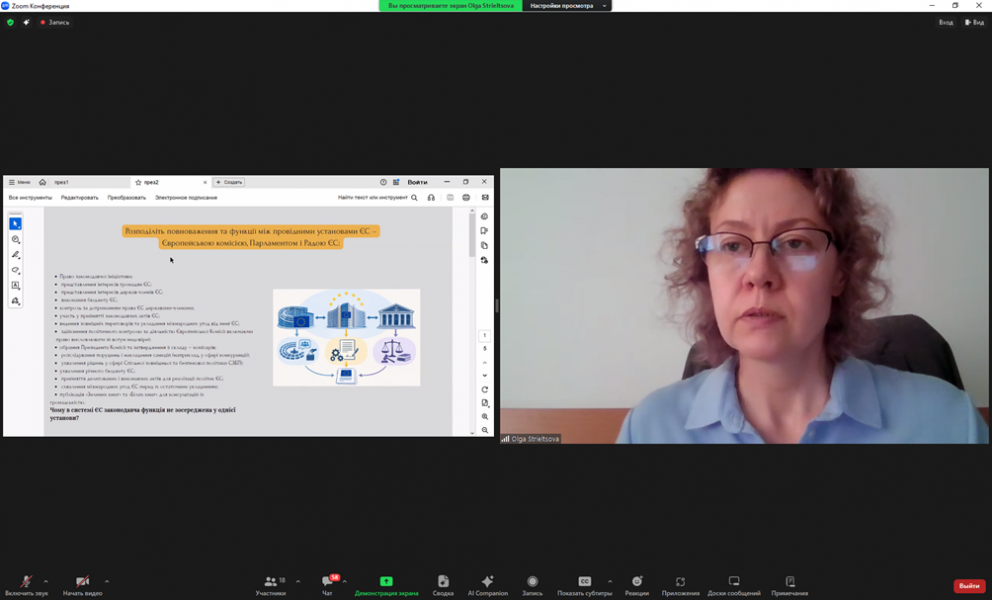
Task: Open the Приложения apps icon
Action: click(680, 581)
